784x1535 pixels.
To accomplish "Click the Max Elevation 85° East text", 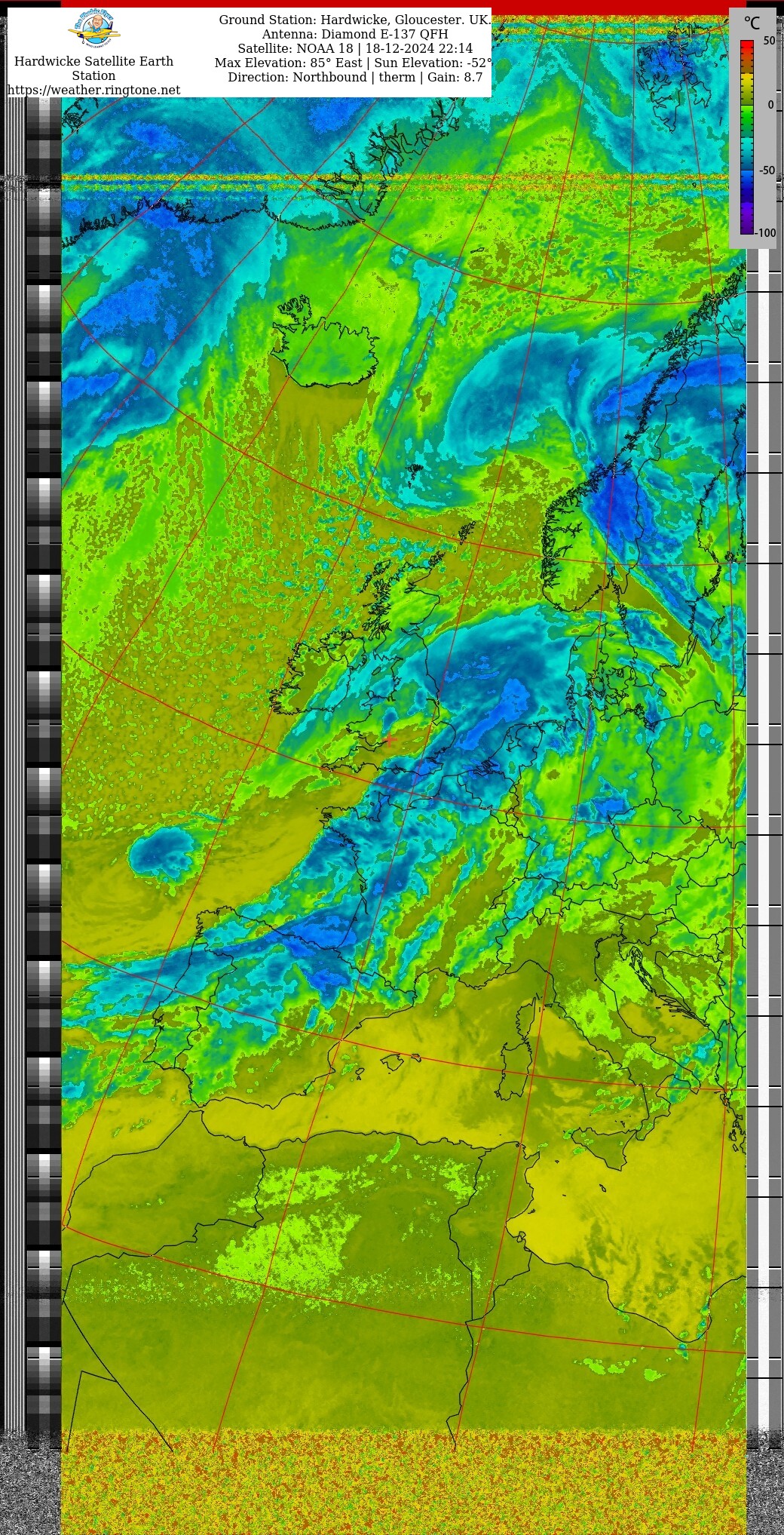I will click(x=353, y=63).
